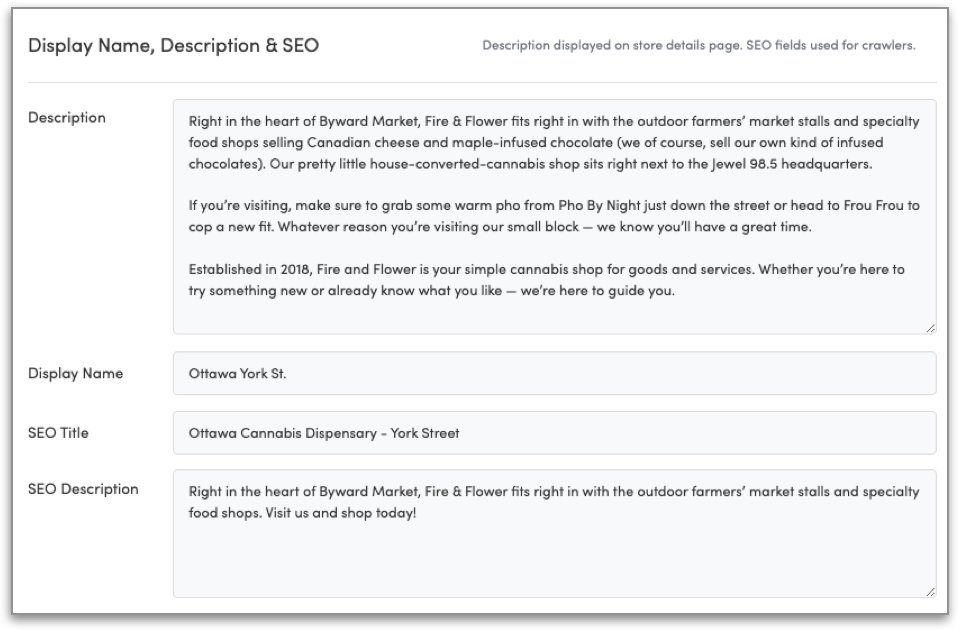The height and width of the screenshot is (630, 958).
Task: Click the Display Name input field
Action: pyautogui.click(x=554, y=373)
